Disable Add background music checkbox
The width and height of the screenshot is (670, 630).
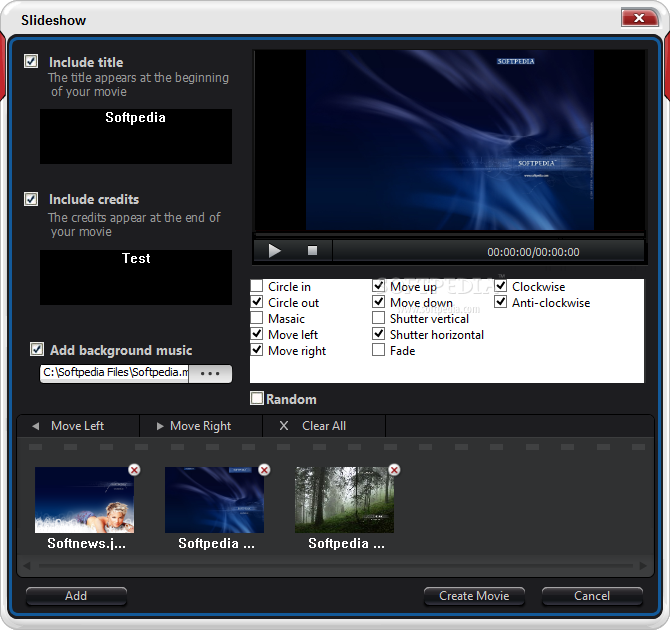pos(37,349)
